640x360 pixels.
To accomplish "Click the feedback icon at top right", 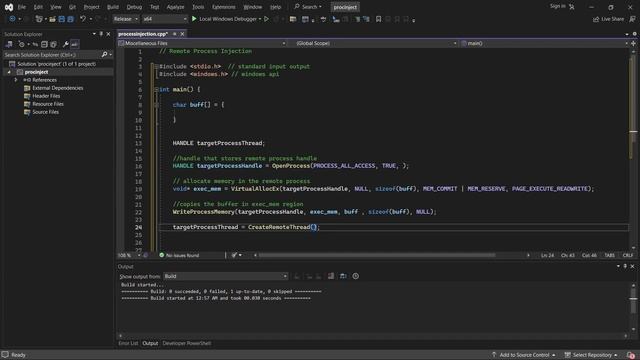I will point(632,19).
